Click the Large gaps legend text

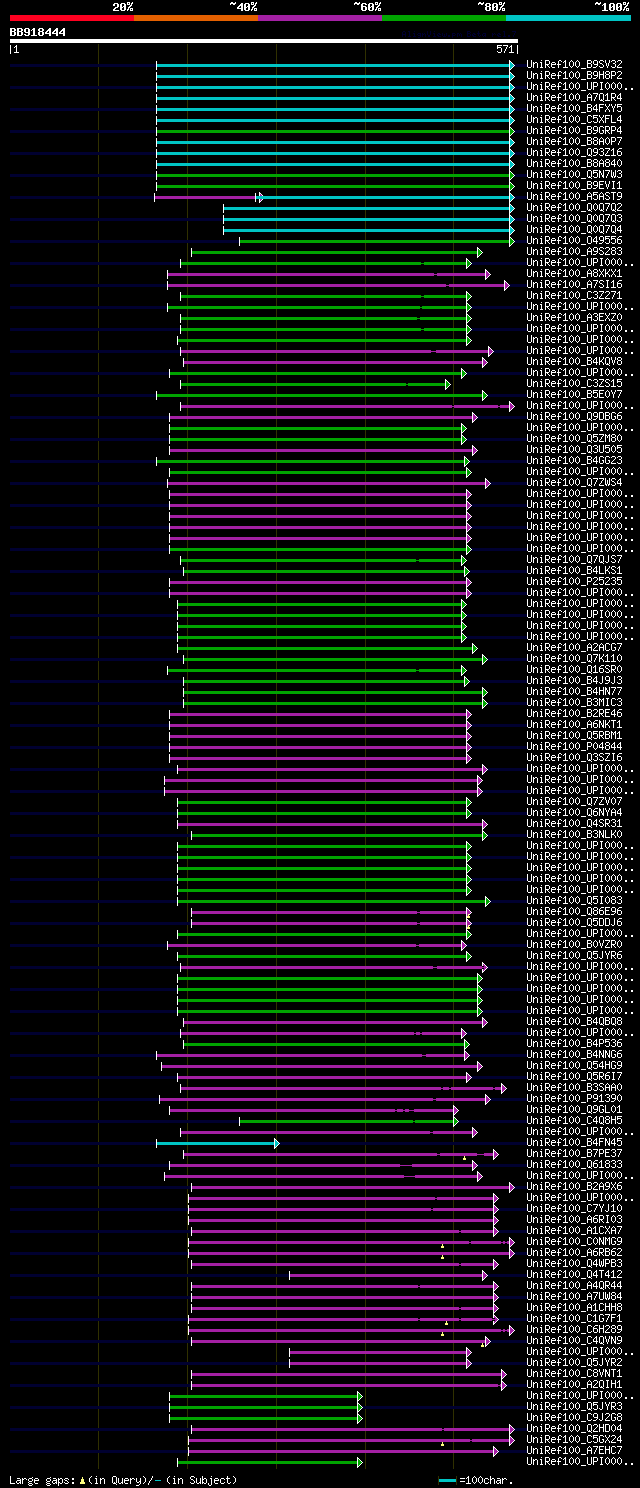tap(123, 1479)
